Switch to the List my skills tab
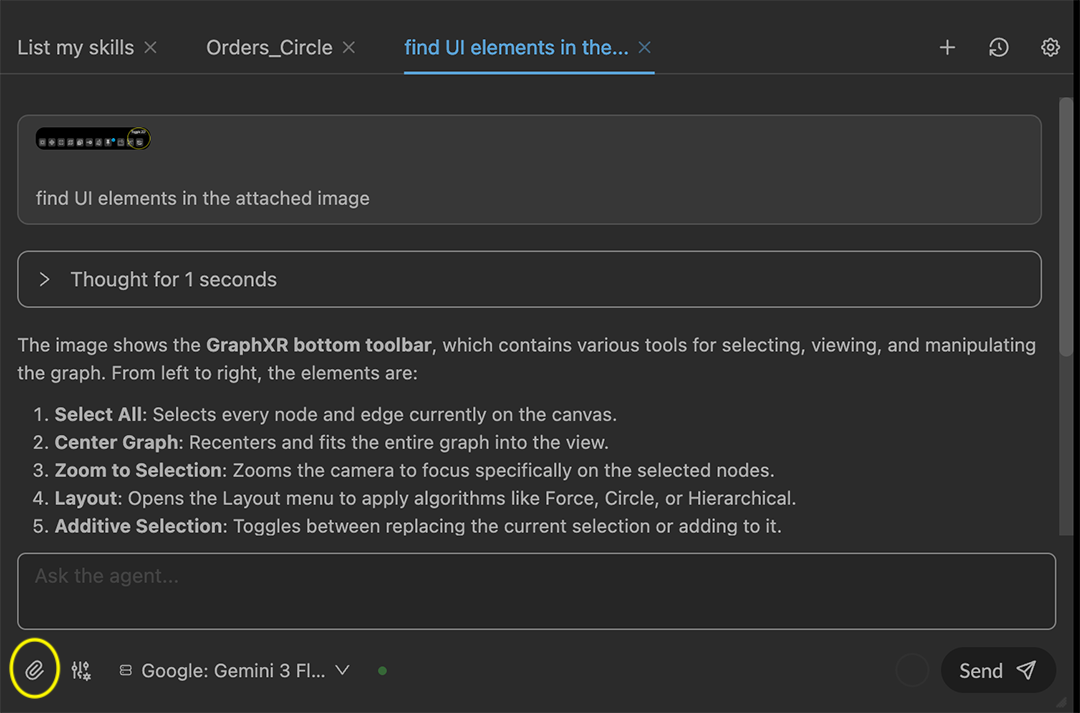This screenshot has height=713, width=1080. click(x=76, y=48)
